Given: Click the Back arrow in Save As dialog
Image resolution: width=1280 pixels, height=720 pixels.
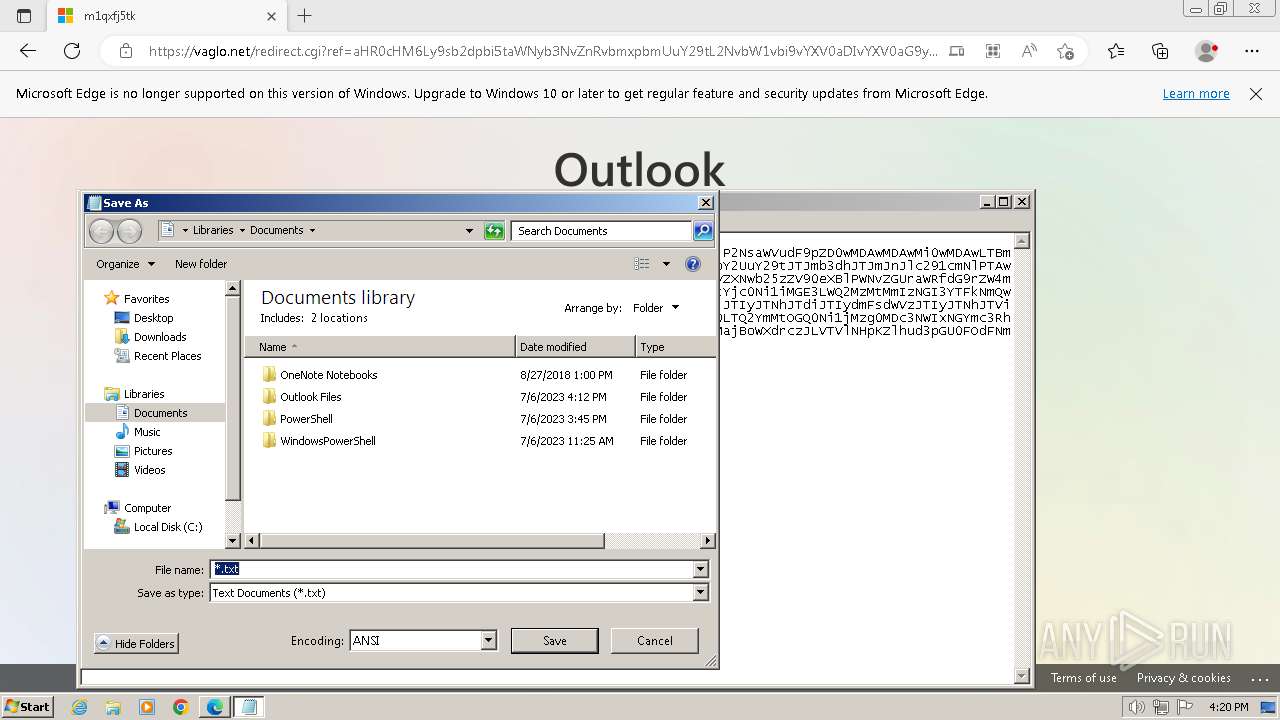Looking at the screenshot, I should point(101,231).
